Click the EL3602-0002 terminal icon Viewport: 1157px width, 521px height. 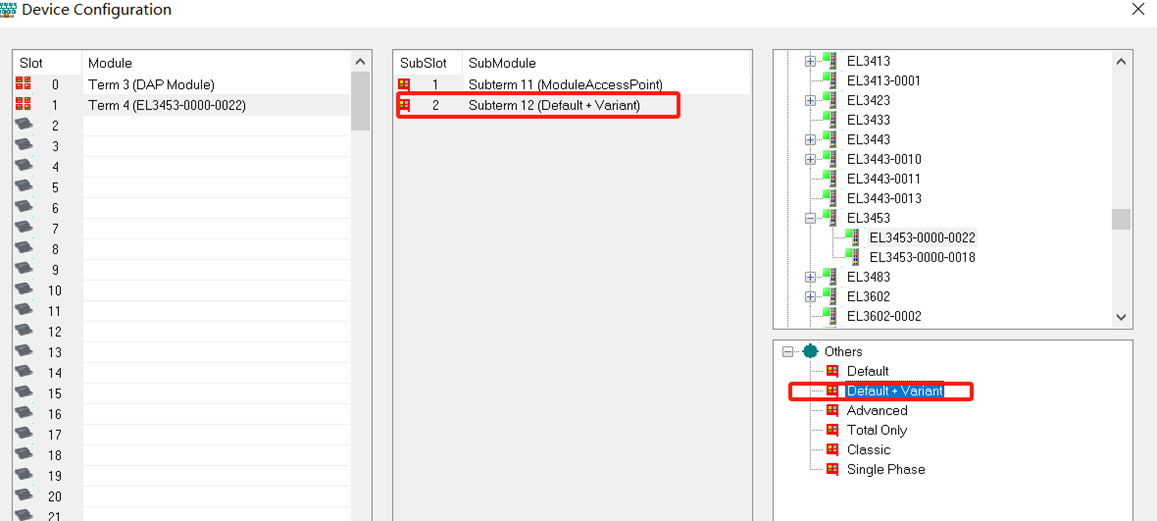click(x=829, y=316)
